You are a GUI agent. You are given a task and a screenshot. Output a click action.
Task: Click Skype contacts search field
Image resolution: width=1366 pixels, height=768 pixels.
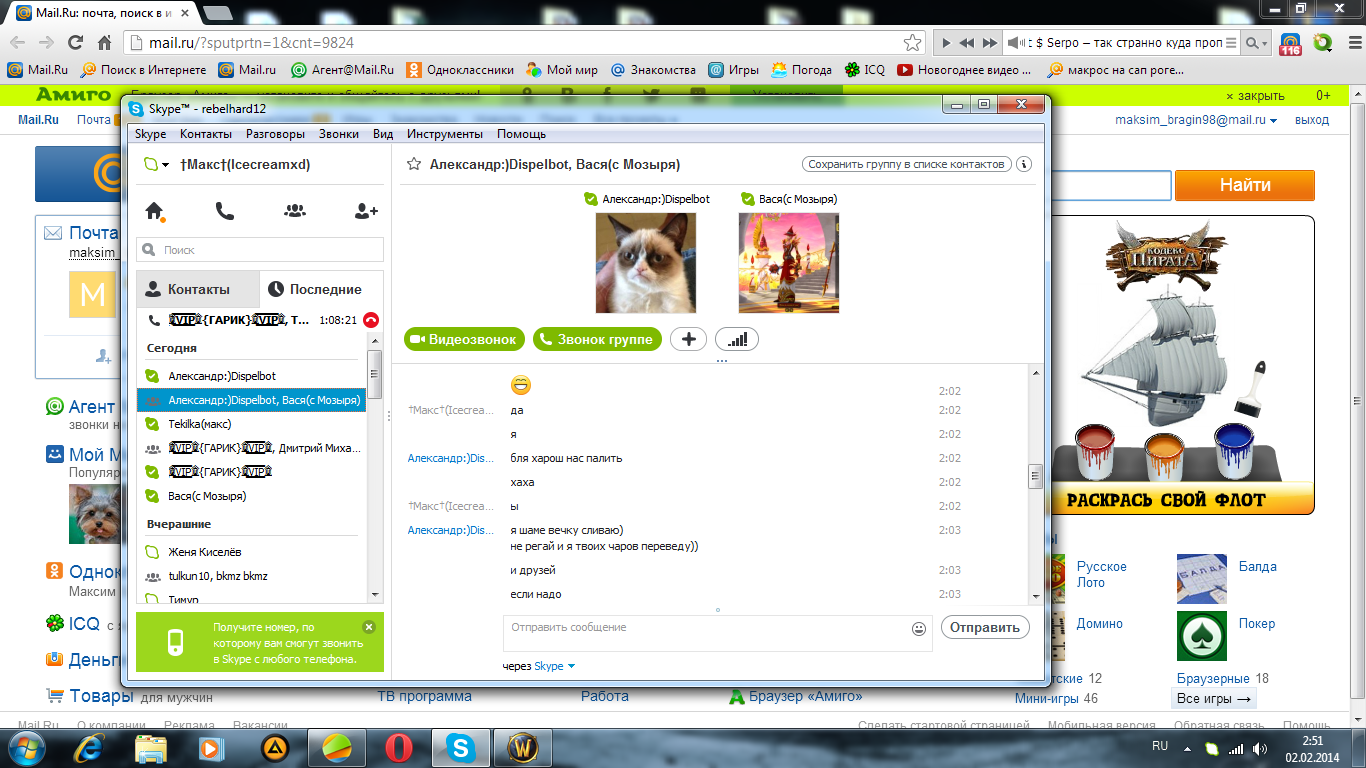click(260, 250)
